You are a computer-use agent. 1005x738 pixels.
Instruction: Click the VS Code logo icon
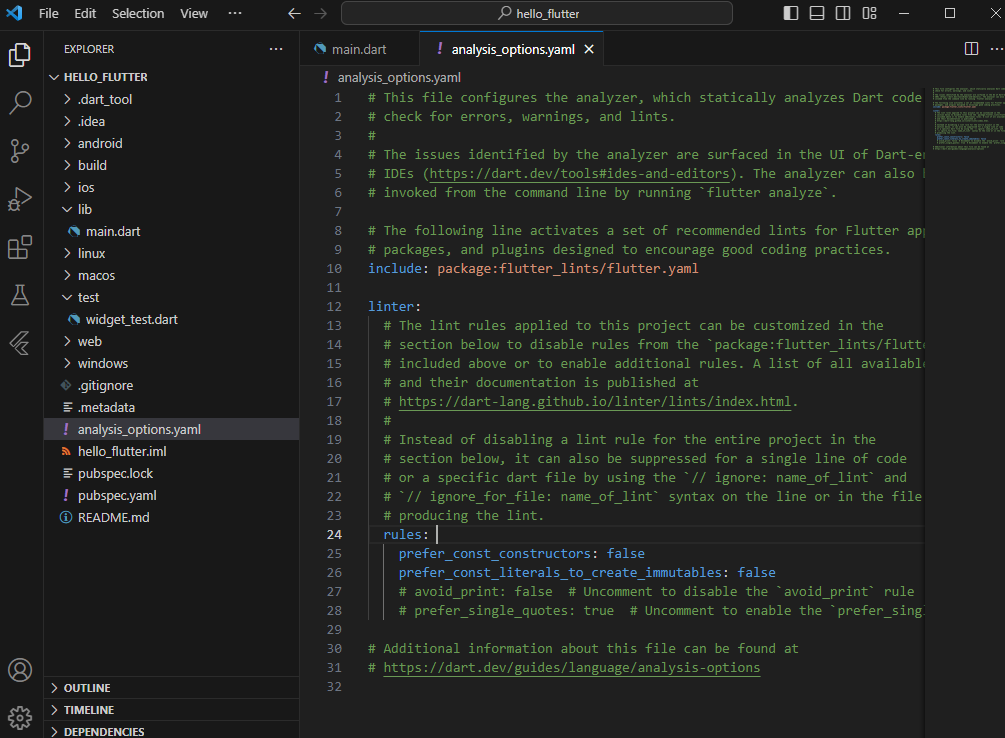pyautogui.click(x=14, y=13)
